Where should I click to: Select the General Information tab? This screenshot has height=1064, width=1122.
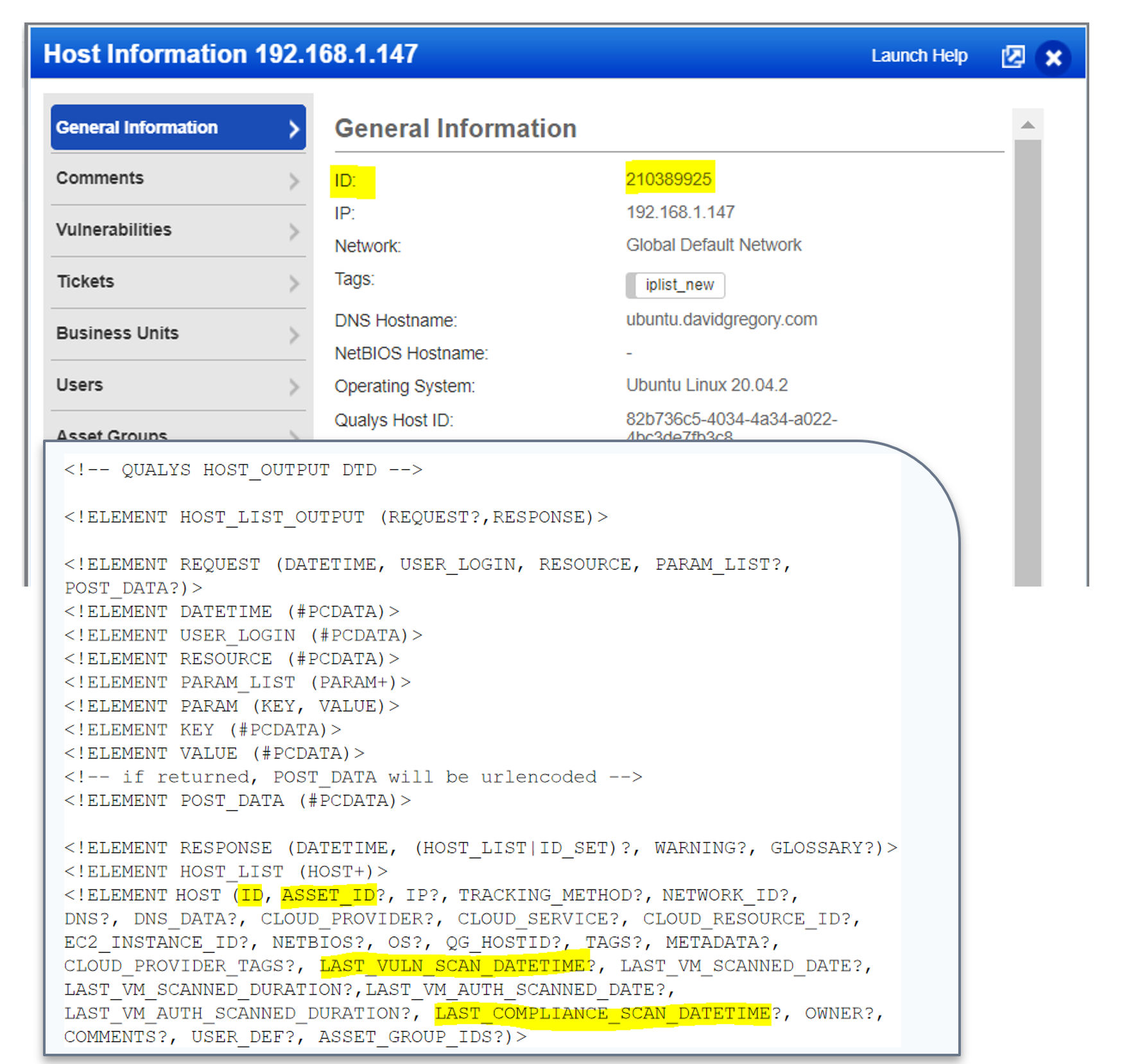(178, 128)
